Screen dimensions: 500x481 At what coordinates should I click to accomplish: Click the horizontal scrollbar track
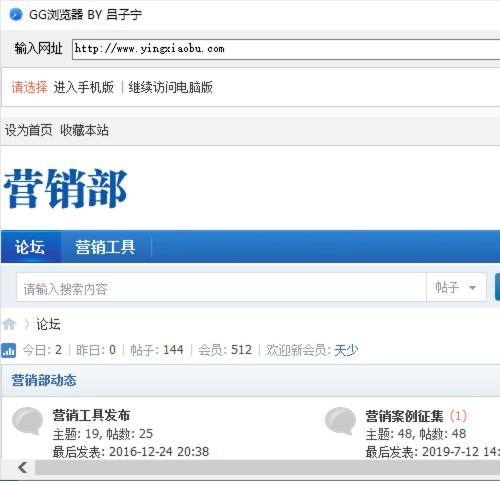pyautogui.click(x=268, y=467)
